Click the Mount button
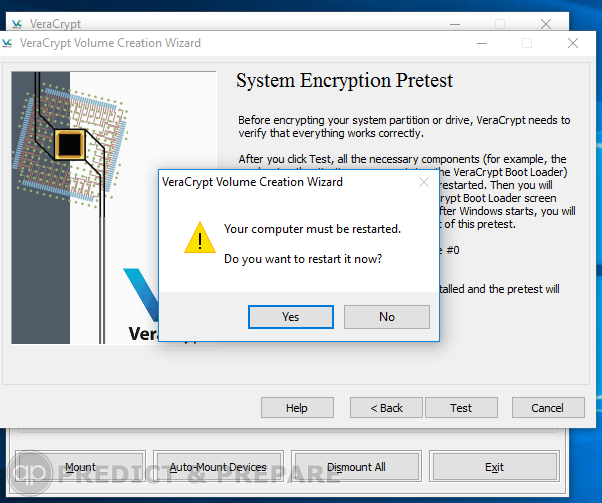602x503 pixels. 80,467
